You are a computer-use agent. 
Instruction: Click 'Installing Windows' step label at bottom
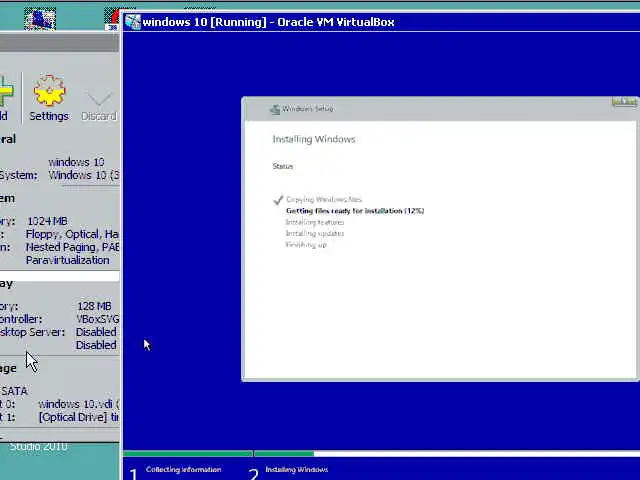[x=297, y=469]
